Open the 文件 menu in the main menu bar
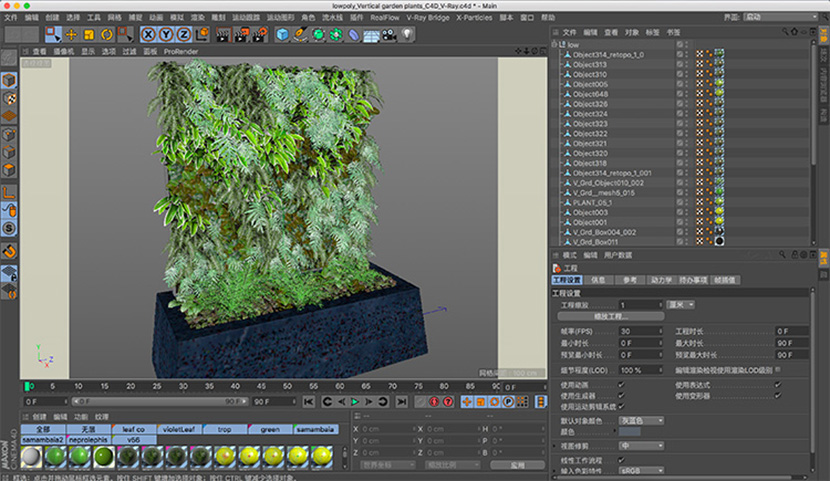The height and width of the screenshot is (481, 830). (x=11, y=17)
